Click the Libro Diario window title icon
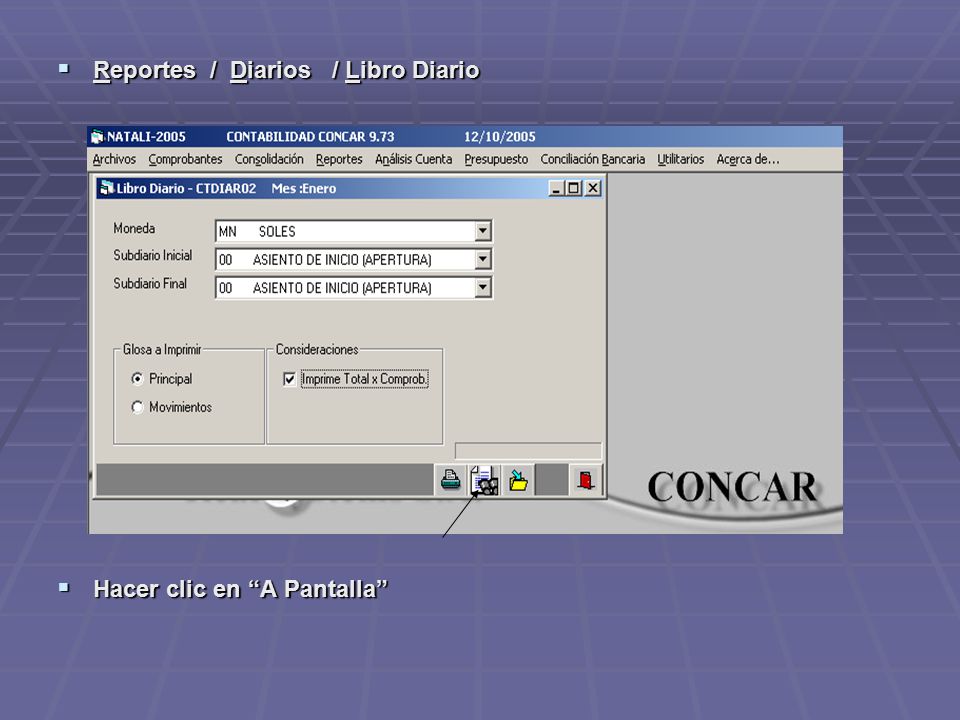The width and height of the screenshot is (960, 720). (107, 188)
